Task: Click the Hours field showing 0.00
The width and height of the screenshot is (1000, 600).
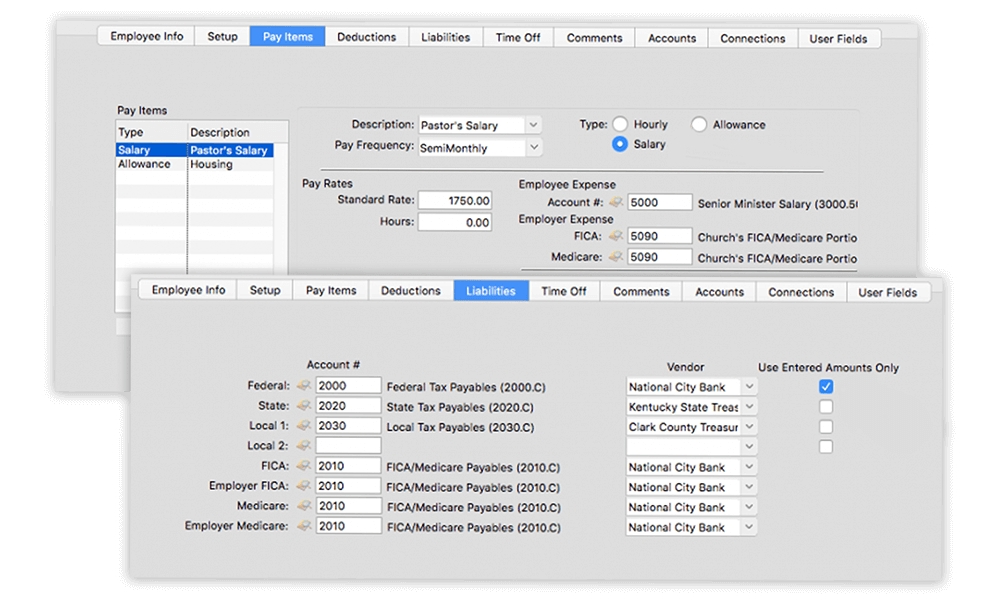Action: coord(455,222)
